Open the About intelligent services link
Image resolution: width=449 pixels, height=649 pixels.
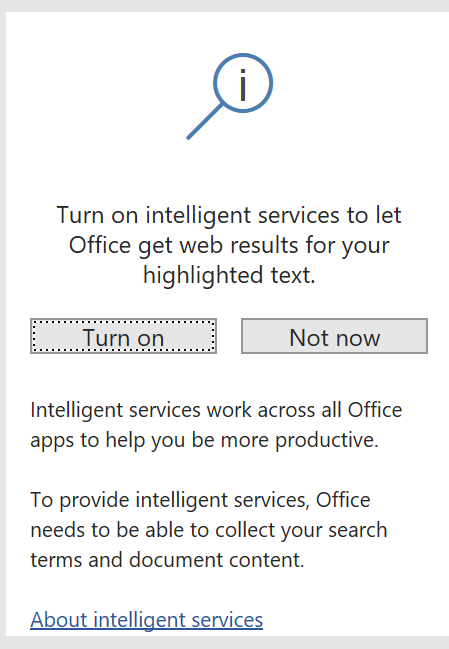[x=146, y=620]
